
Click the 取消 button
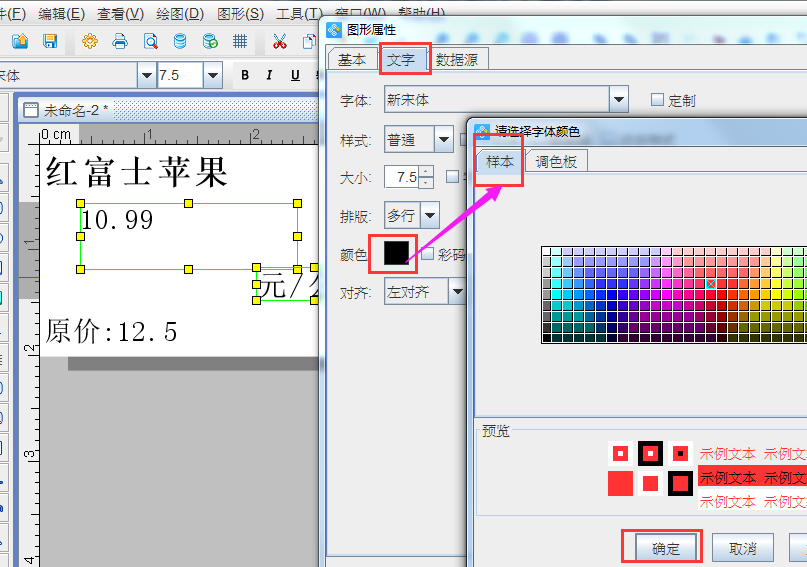[x=741, y=548]
